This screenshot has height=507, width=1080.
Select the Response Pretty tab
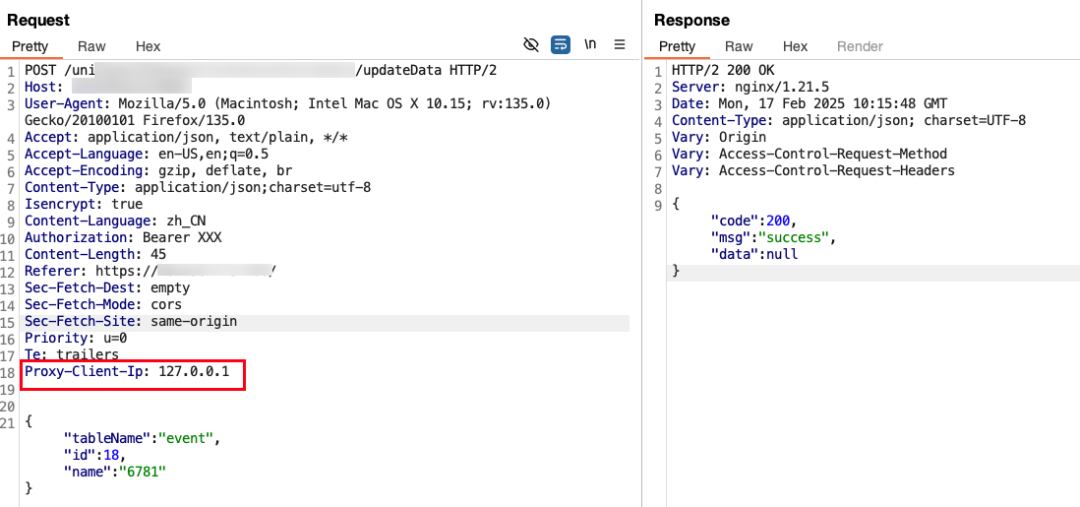click(677, 46)
